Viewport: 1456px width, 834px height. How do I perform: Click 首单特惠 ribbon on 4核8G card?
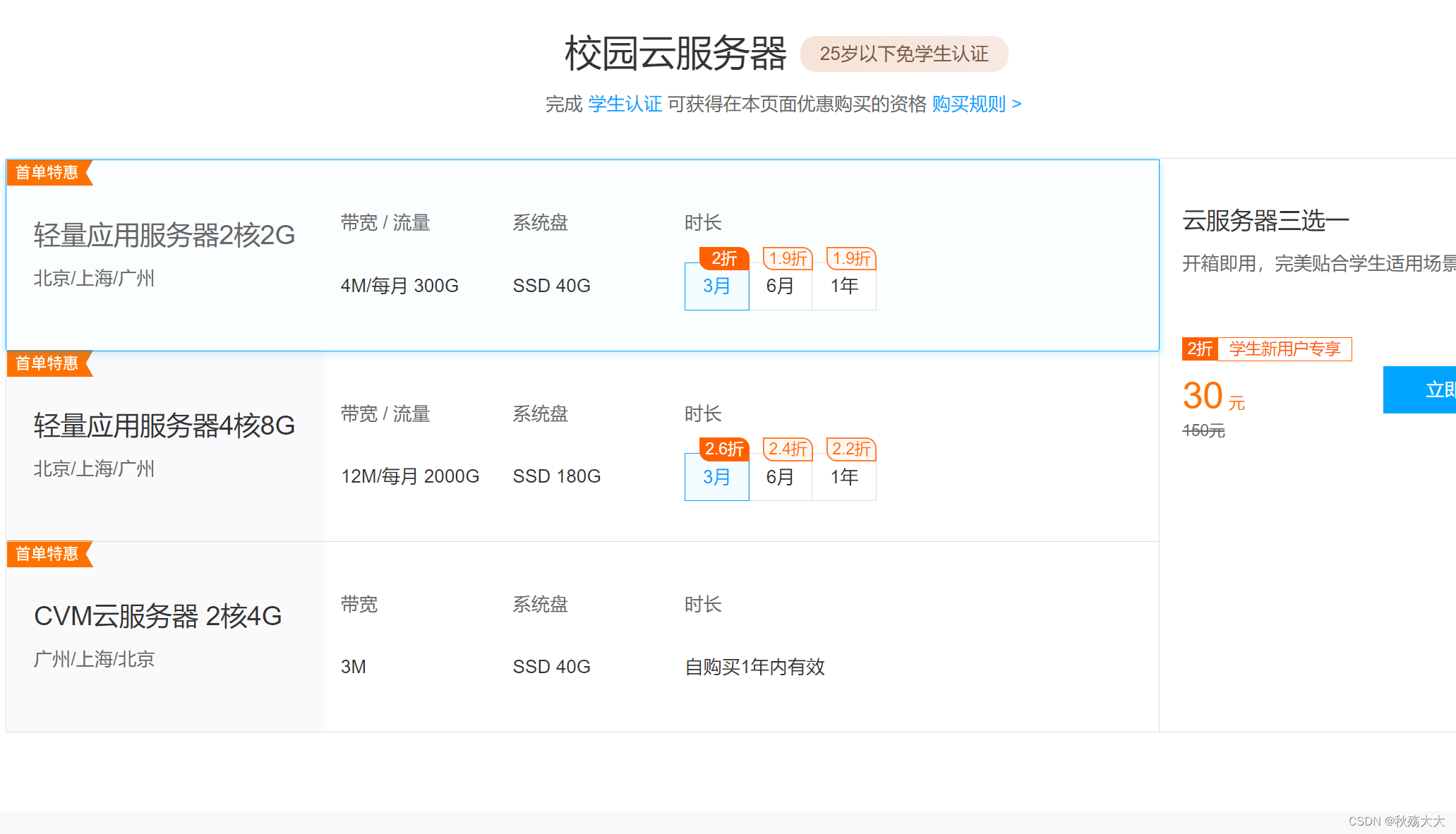[x=47, y=363]
